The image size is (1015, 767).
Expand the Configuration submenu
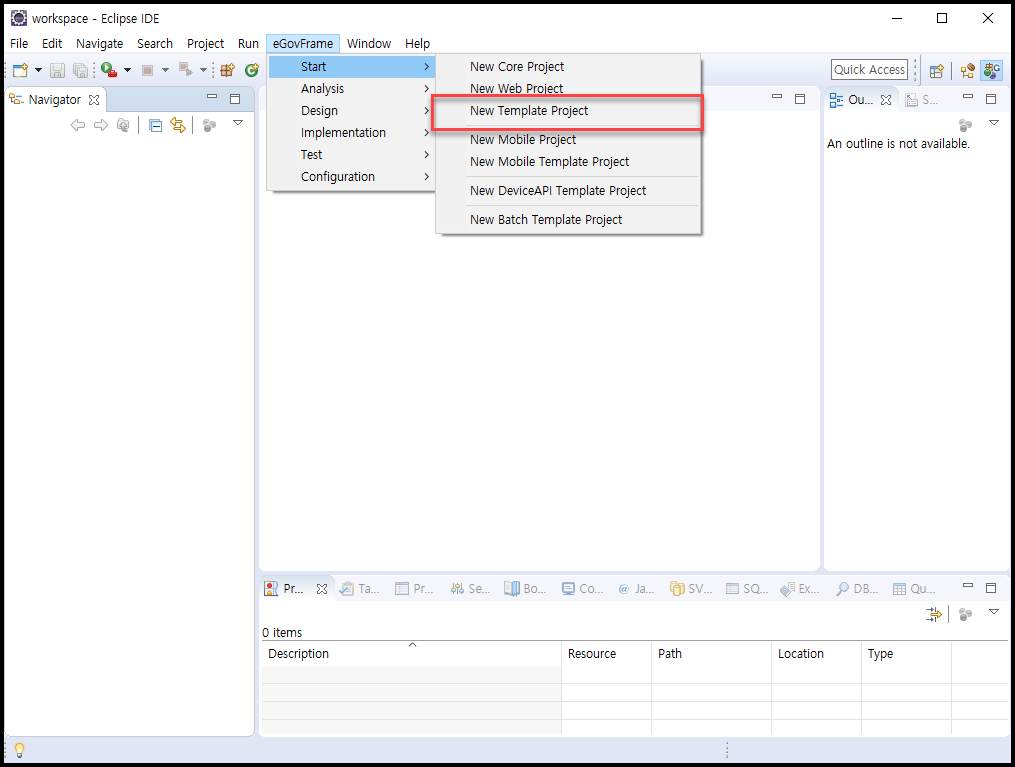coord(351,177)
